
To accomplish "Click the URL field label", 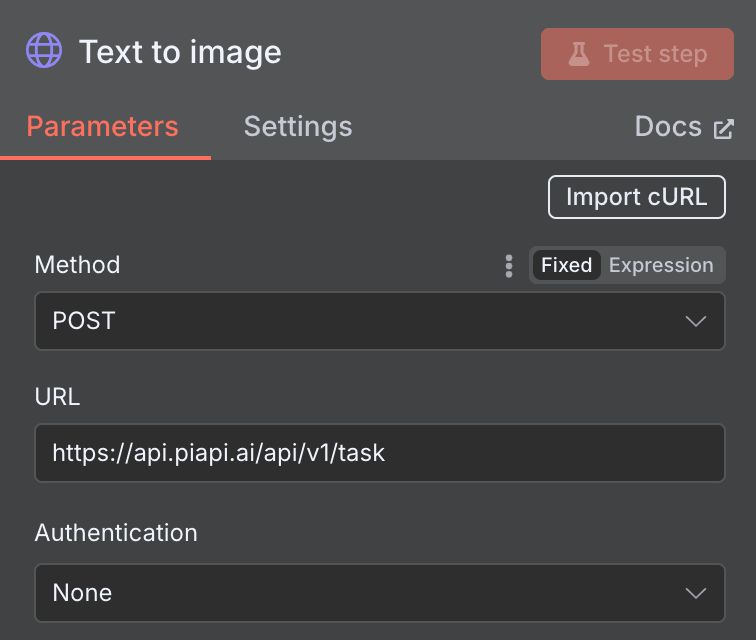I will [x=57, y=397].
